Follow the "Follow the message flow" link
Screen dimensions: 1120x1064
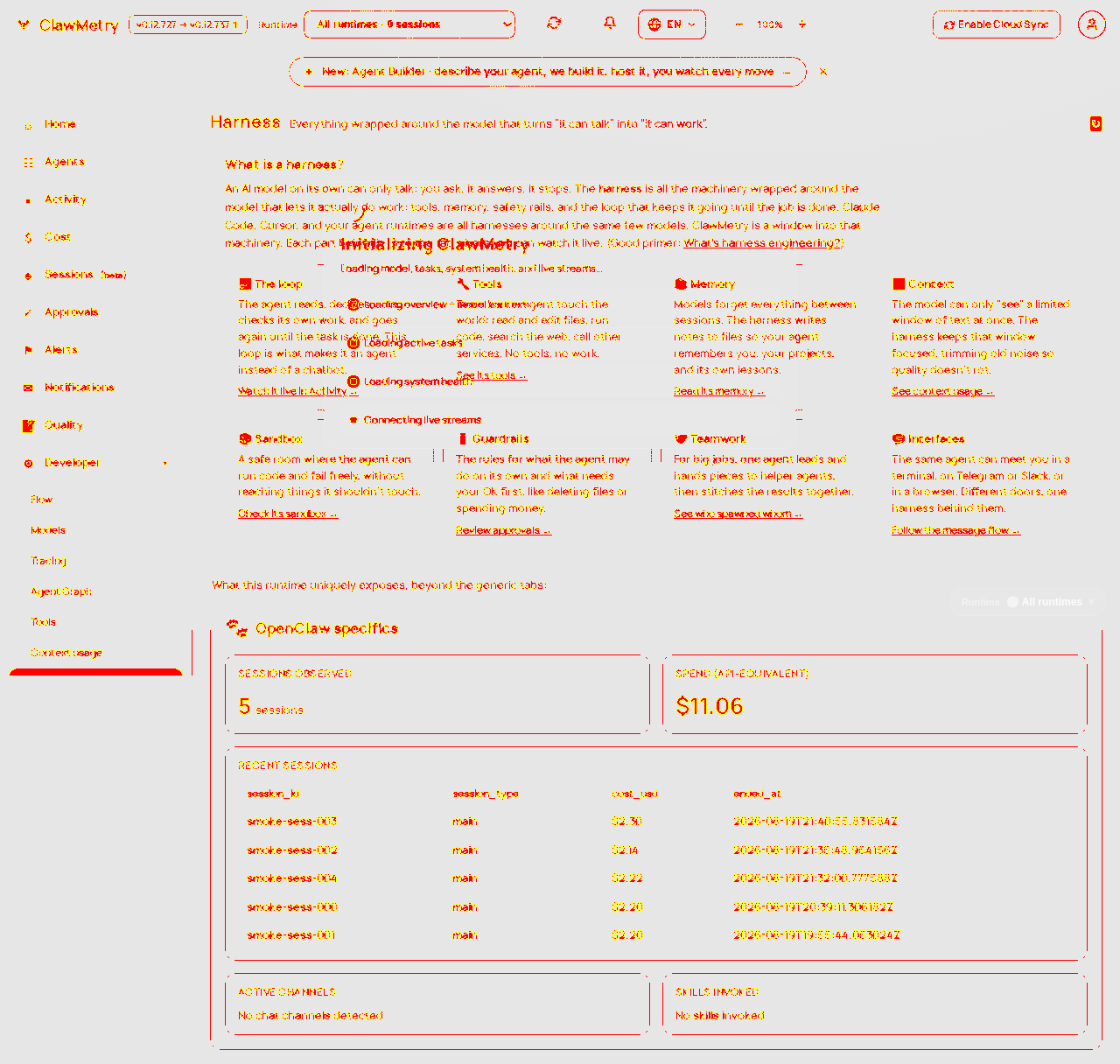click(955, 530)
